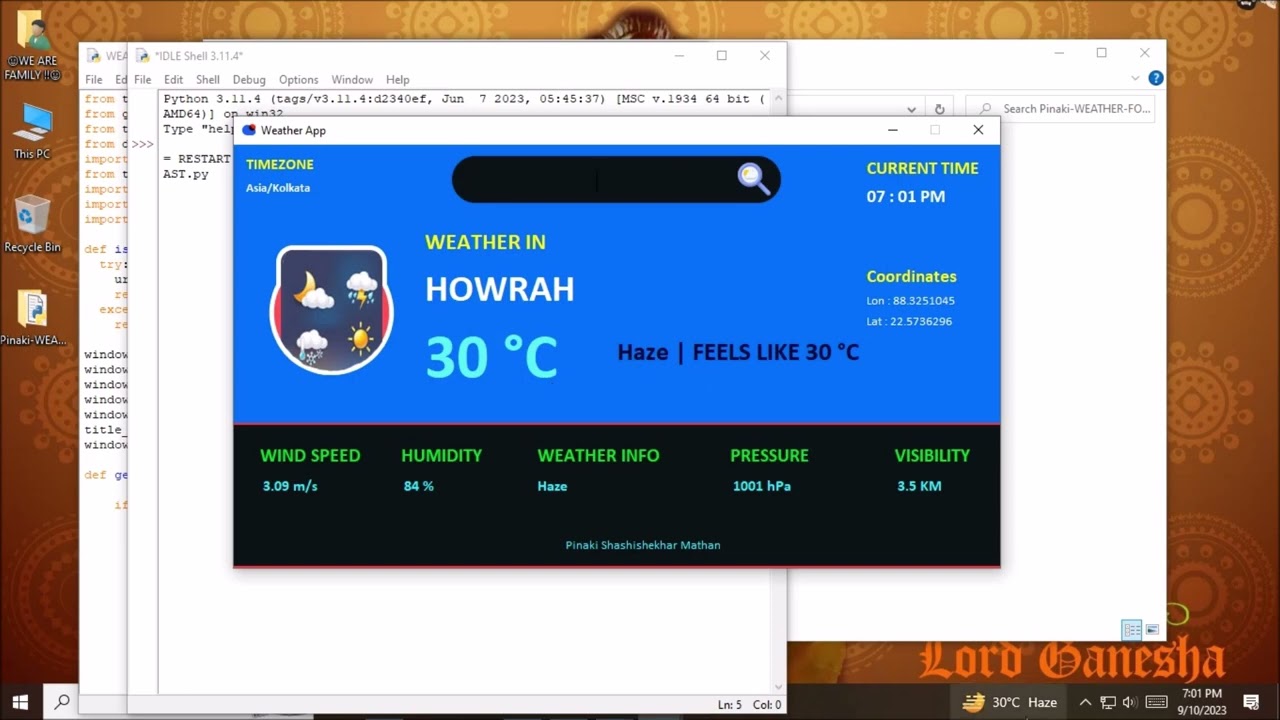1280x720 pixels.
Task: Switch File Explorer to details view
Action: (x=1132, y=630)
